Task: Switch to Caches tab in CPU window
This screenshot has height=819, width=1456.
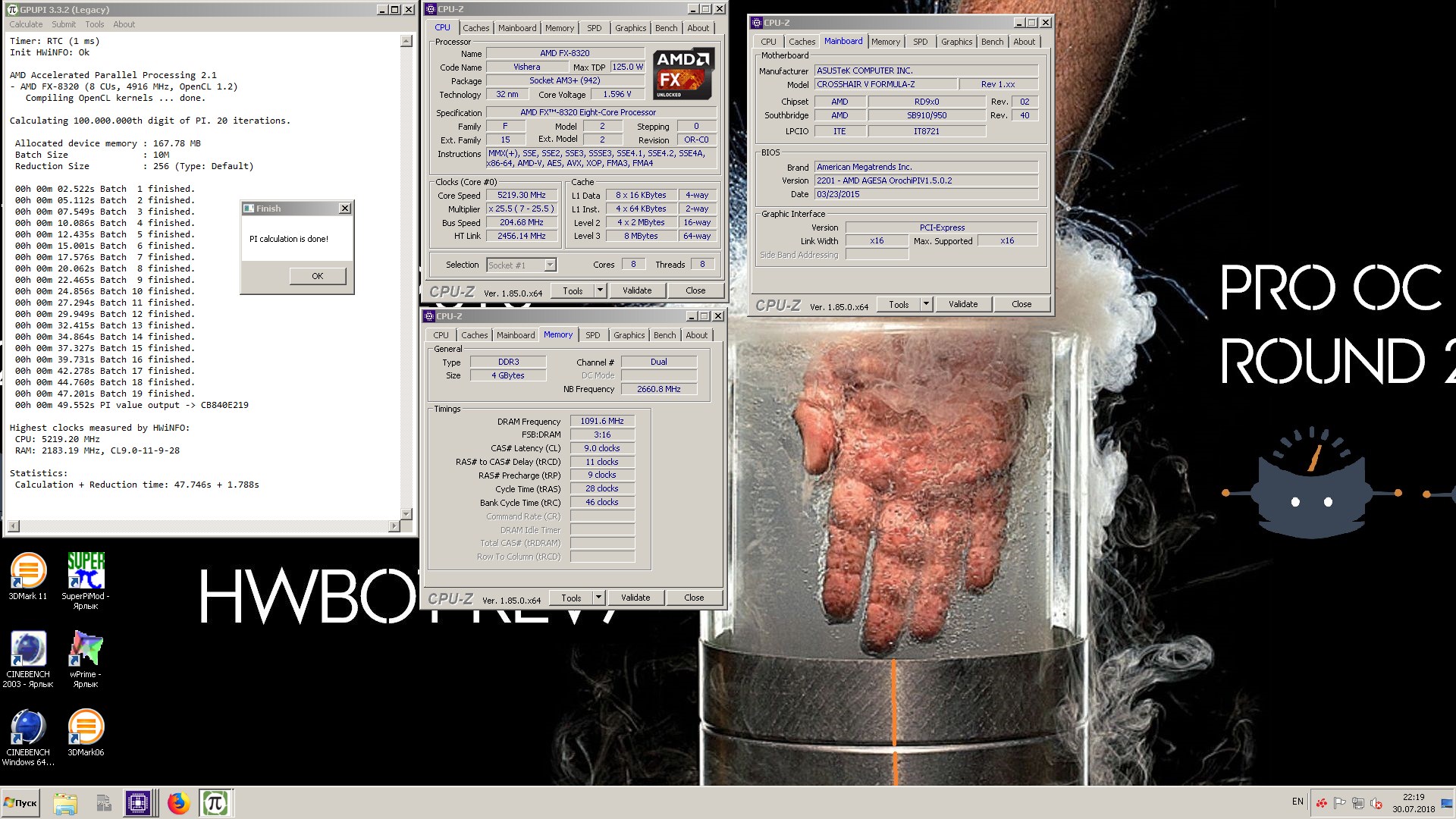Action: (476, 28)
